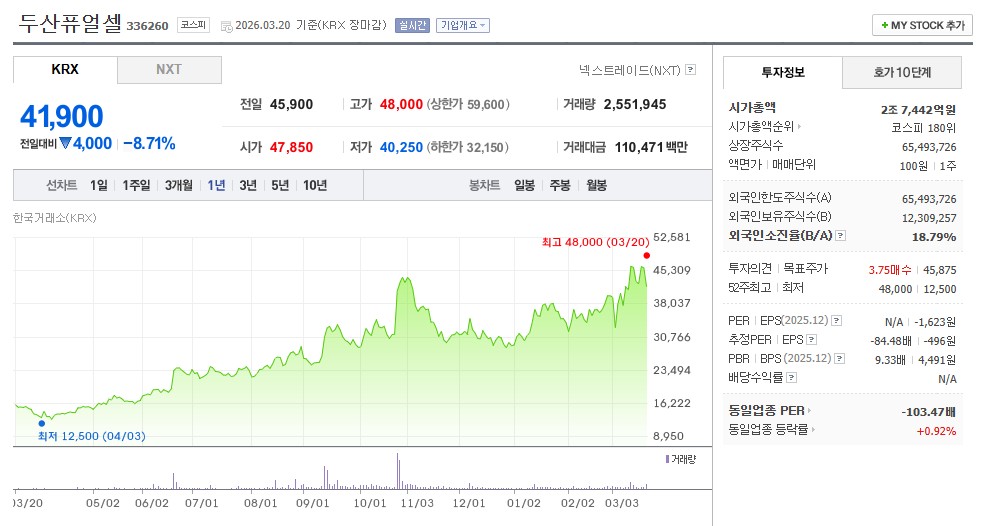Click the 코스피 market badge
Viewport: 982px width, 526px height.
[x=194, y=25]
